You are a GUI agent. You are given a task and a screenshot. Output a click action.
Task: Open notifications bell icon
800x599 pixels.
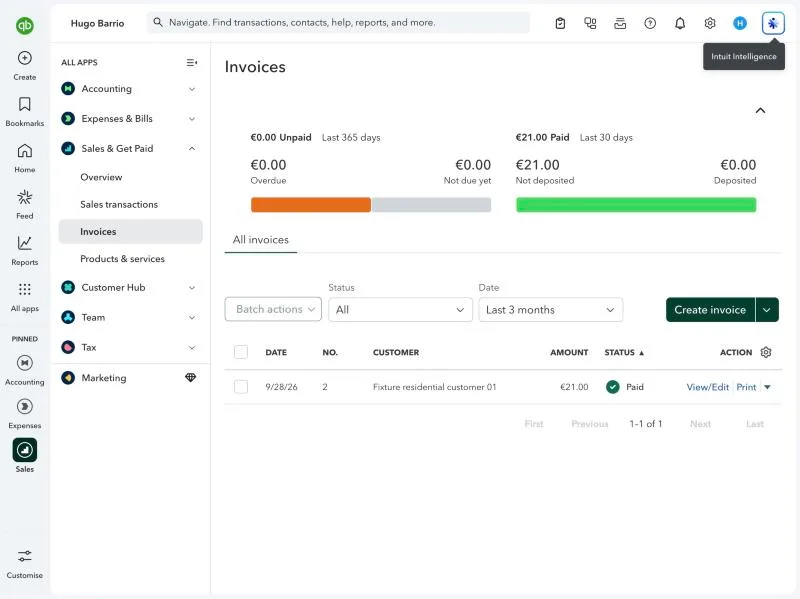pos(680,23)
